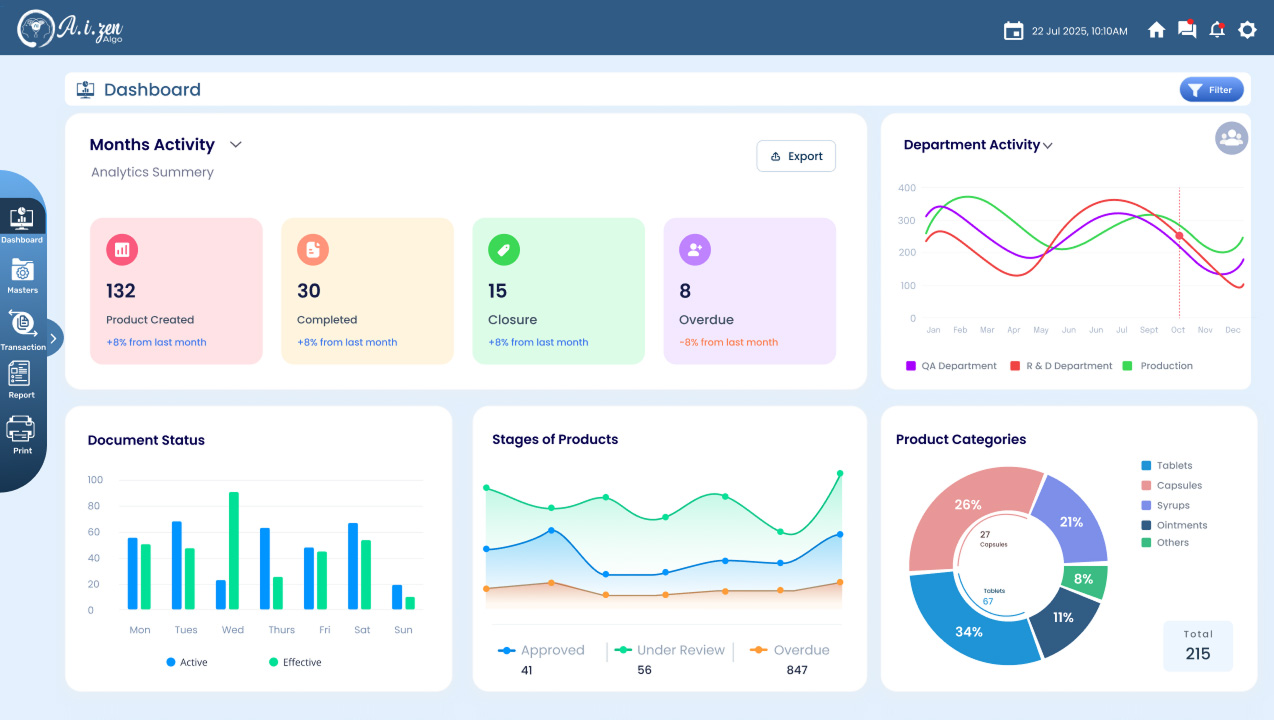This screenshot has width=1274, height=720.
Task: Click the Export button
Action: click(796, 156)
